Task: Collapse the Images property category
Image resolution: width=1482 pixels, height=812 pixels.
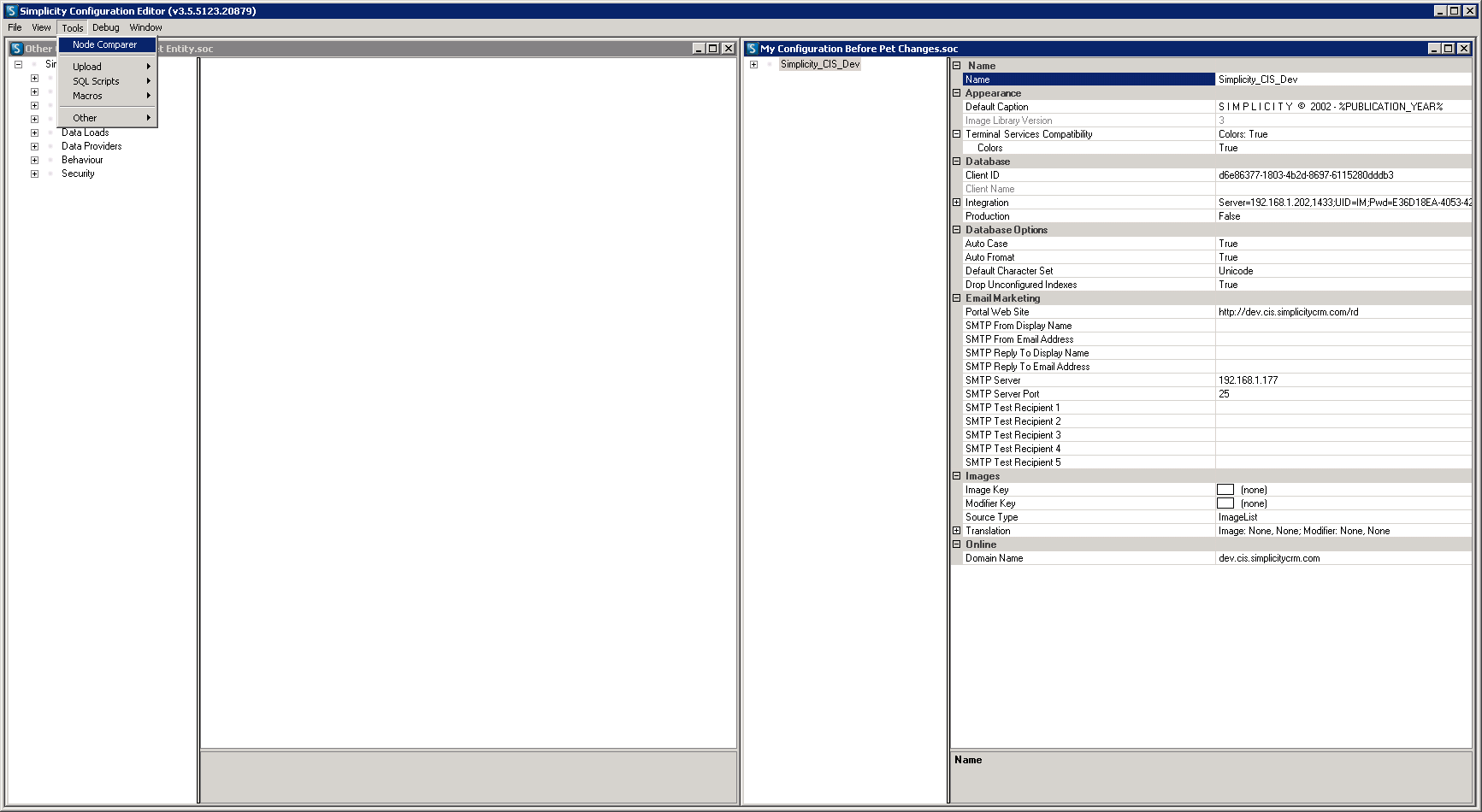Action: pos(956,476)
